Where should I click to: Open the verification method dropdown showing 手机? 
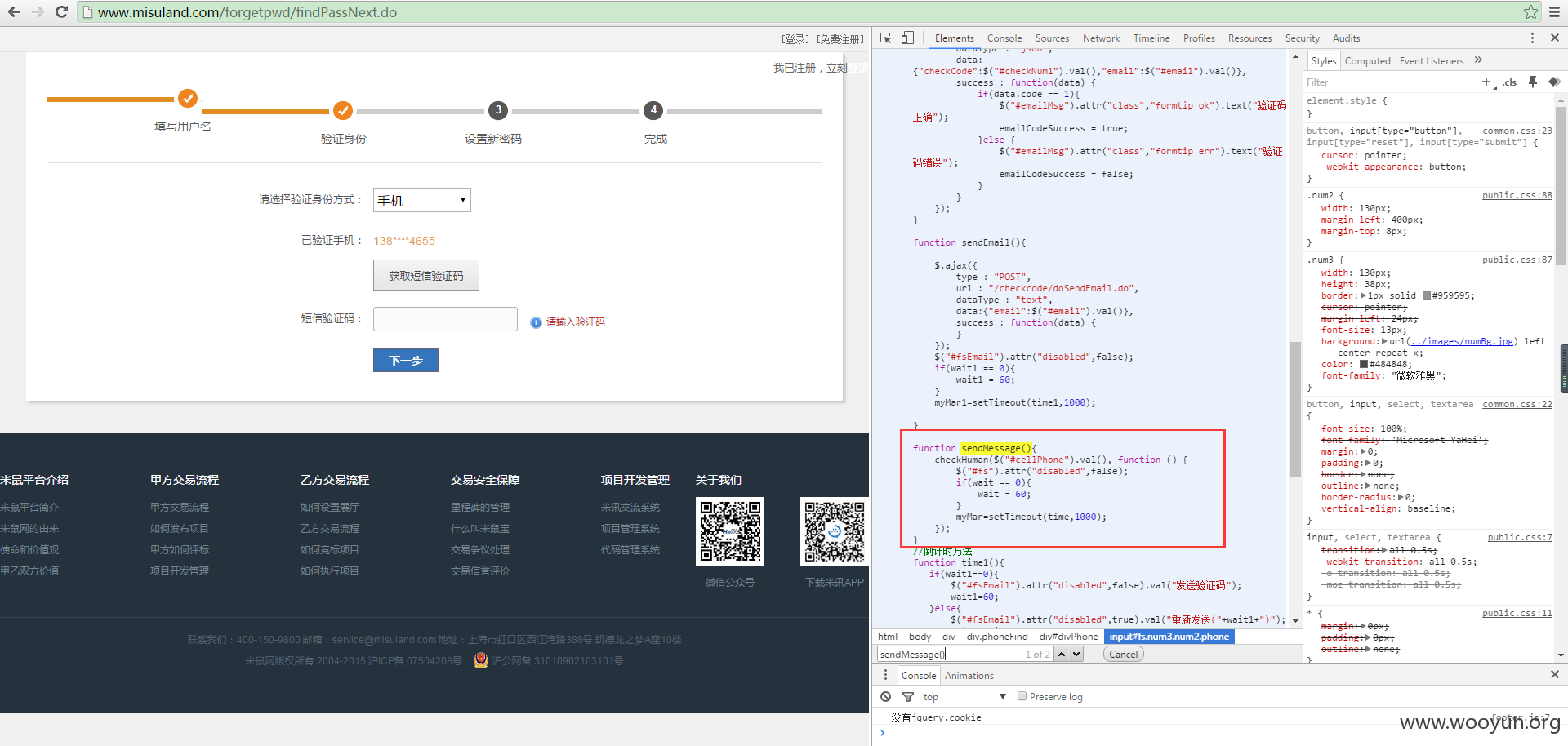[422, 200]
